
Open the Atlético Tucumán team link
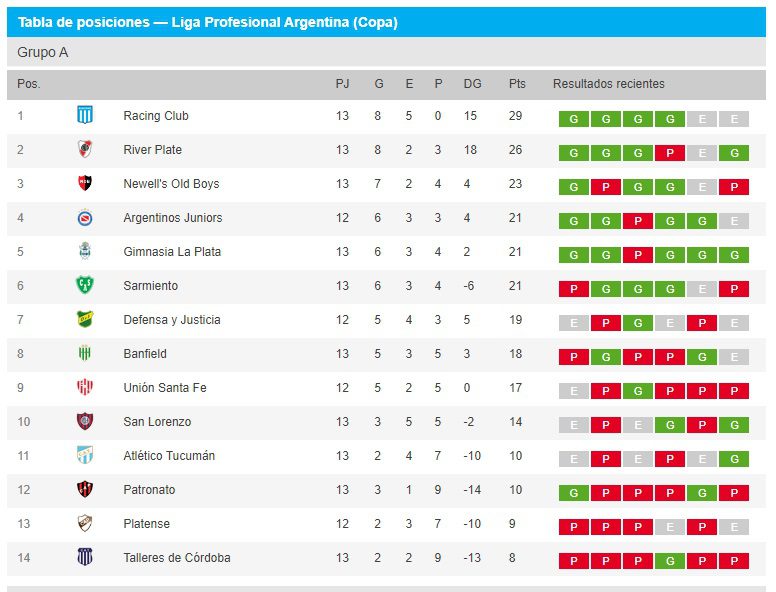point(168,456)
